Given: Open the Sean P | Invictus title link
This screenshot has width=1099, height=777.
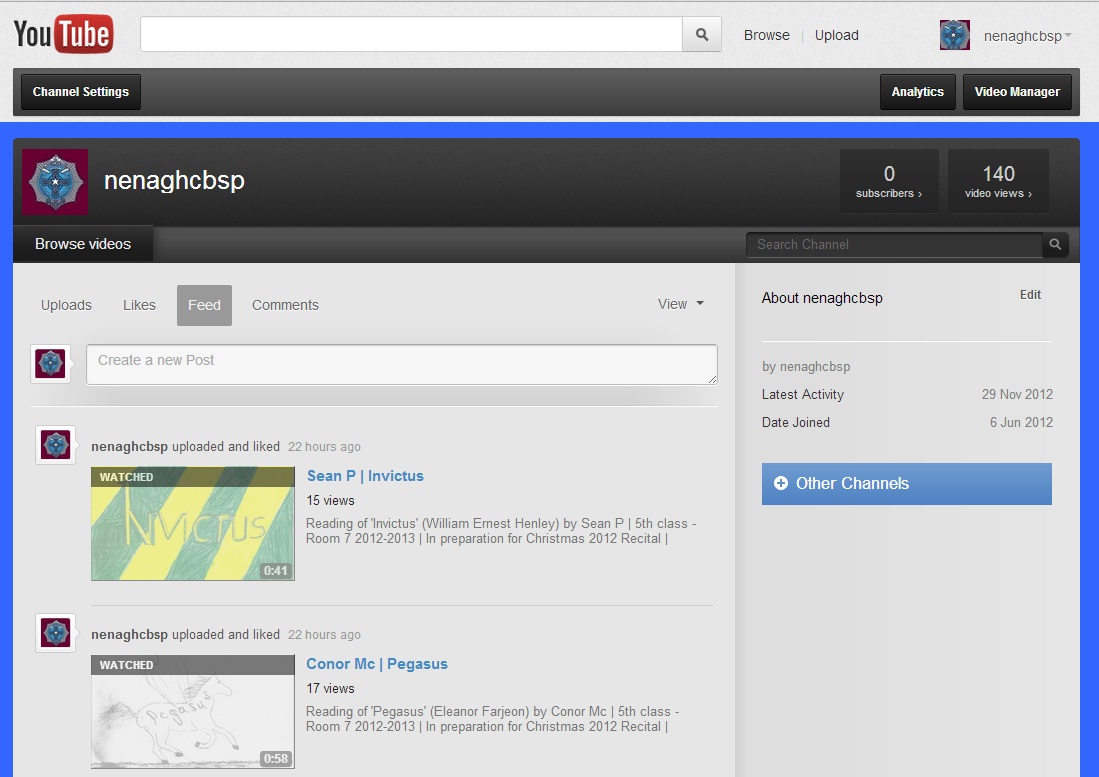Looking at the screenshot, I should click(365, 476).
